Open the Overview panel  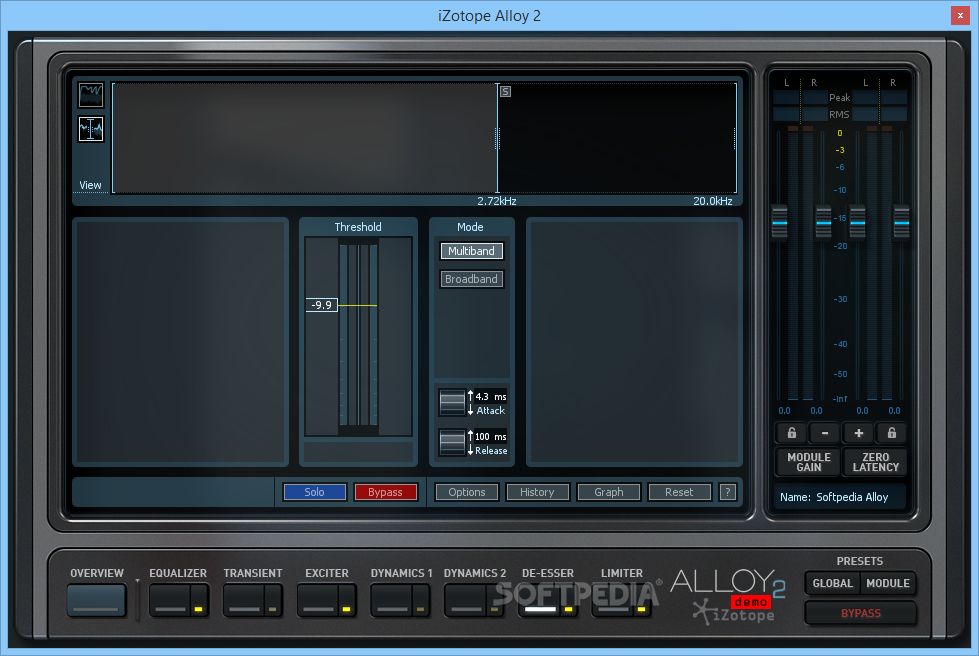[96, 600]
